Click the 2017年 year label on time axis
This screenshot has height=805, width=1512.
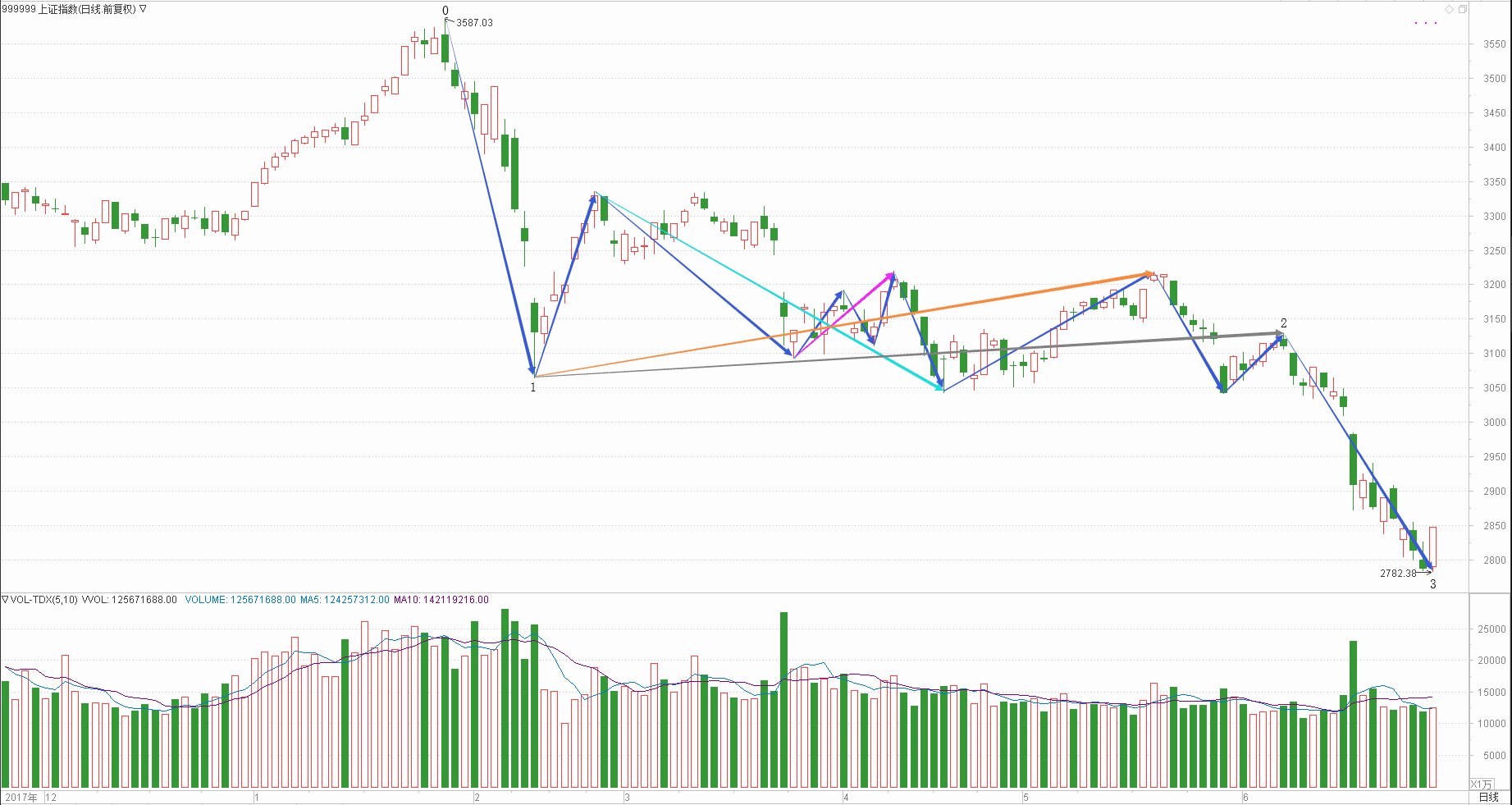(x=21, y=798)
